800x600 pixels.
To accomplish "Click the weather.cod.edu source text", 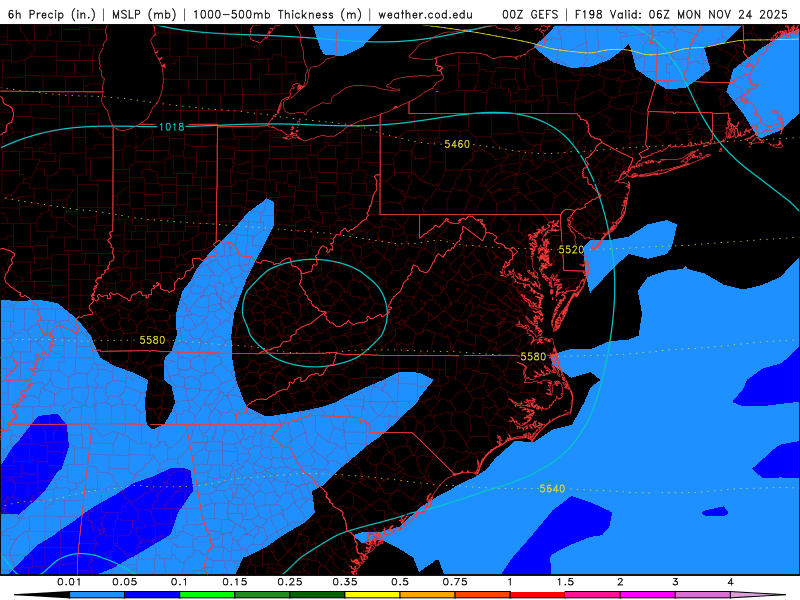I will click(x=425, y=14).
